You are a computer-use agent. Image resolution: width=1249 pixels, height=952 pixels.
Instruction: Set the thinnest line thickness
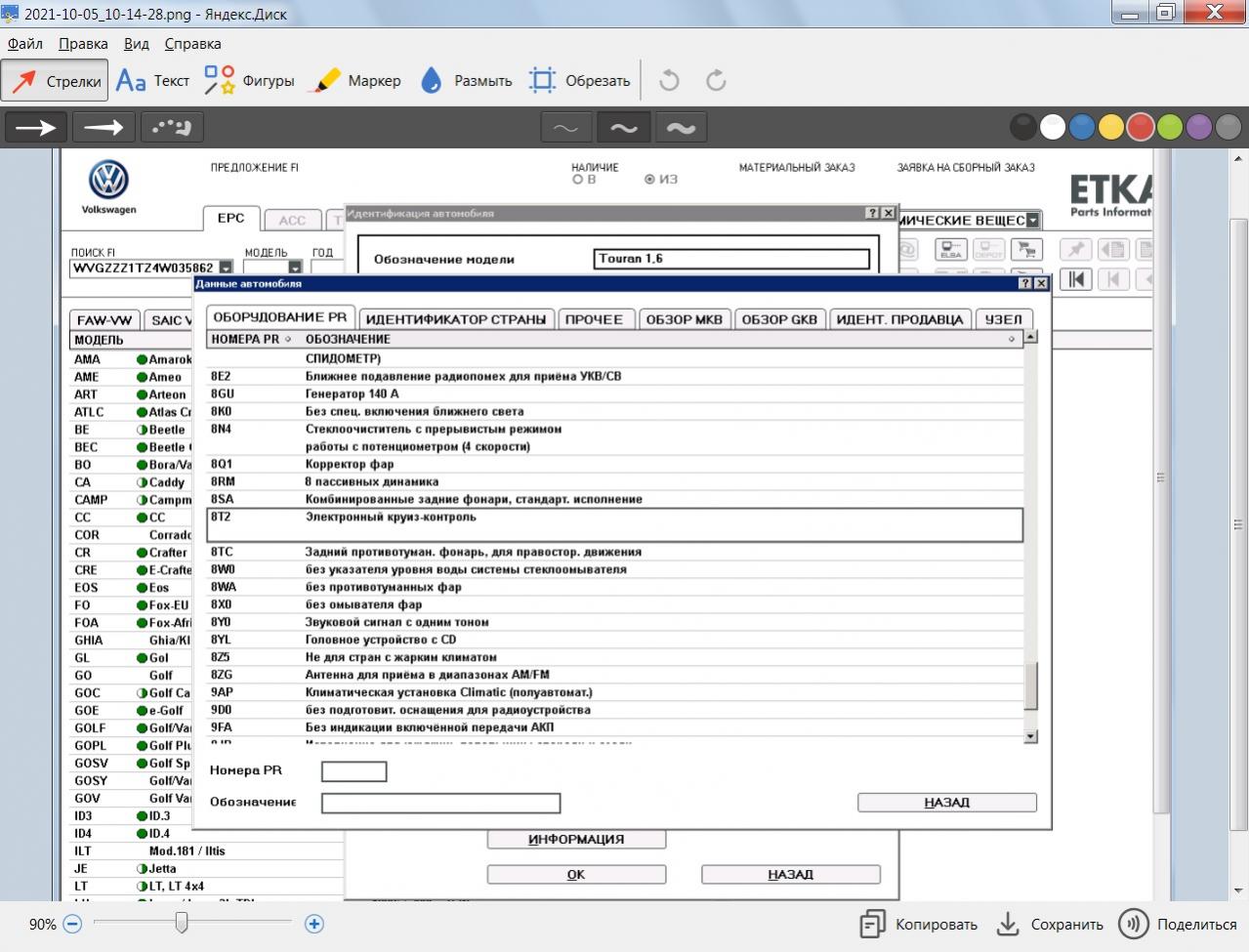pos(565,127)
